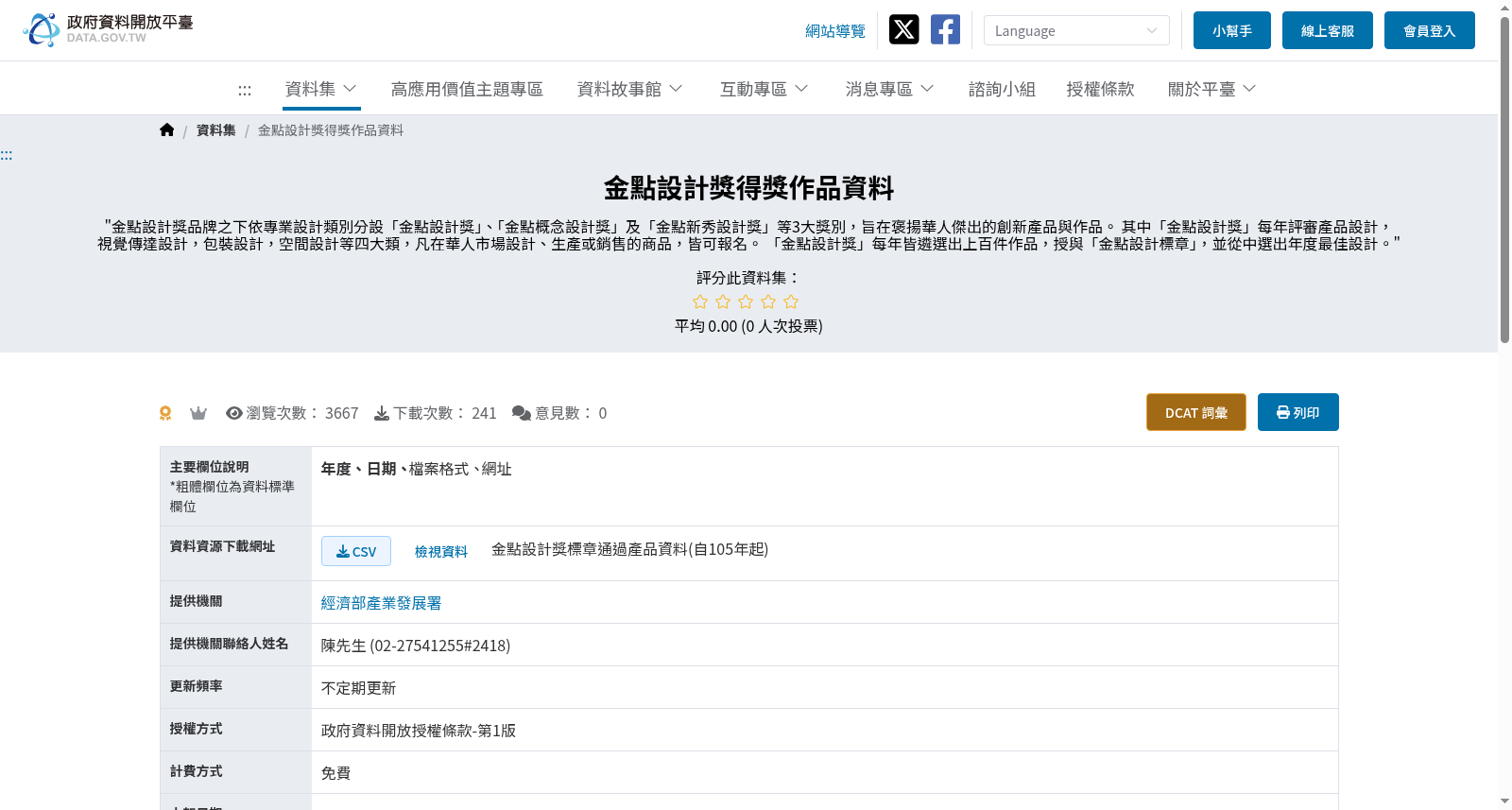Click the 提供機關聯絡人姓名 row label
Viewport: 1512px width, 810px height.
pos(230,644)
